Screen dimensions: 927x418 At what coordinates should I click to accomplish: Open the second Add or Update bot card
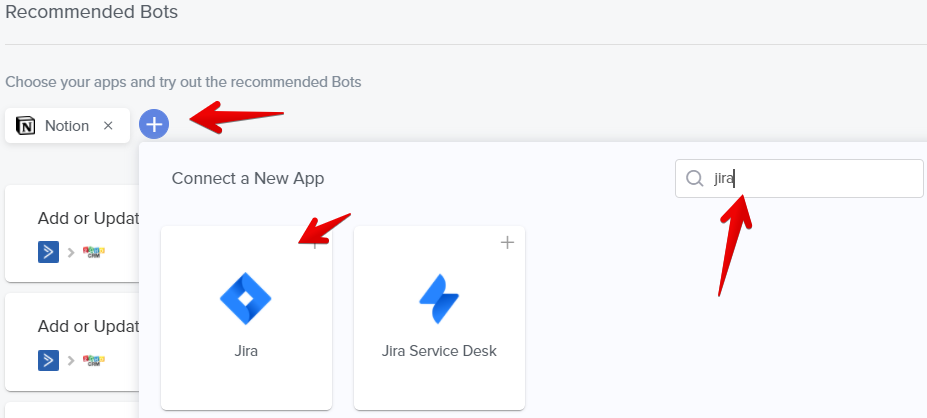click(x=72, y=342)
